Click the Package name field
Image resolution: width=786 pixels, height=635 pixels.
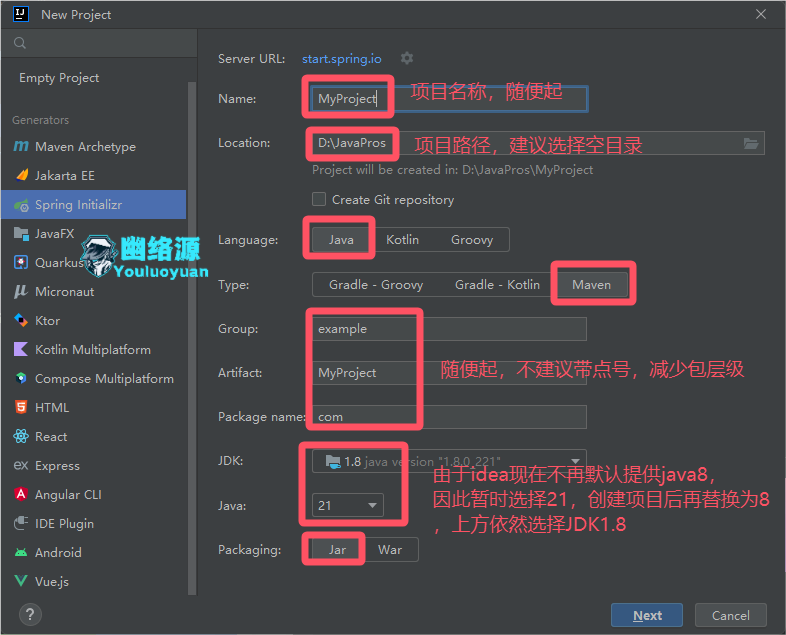pyautogui.click(x=449, y=417)
